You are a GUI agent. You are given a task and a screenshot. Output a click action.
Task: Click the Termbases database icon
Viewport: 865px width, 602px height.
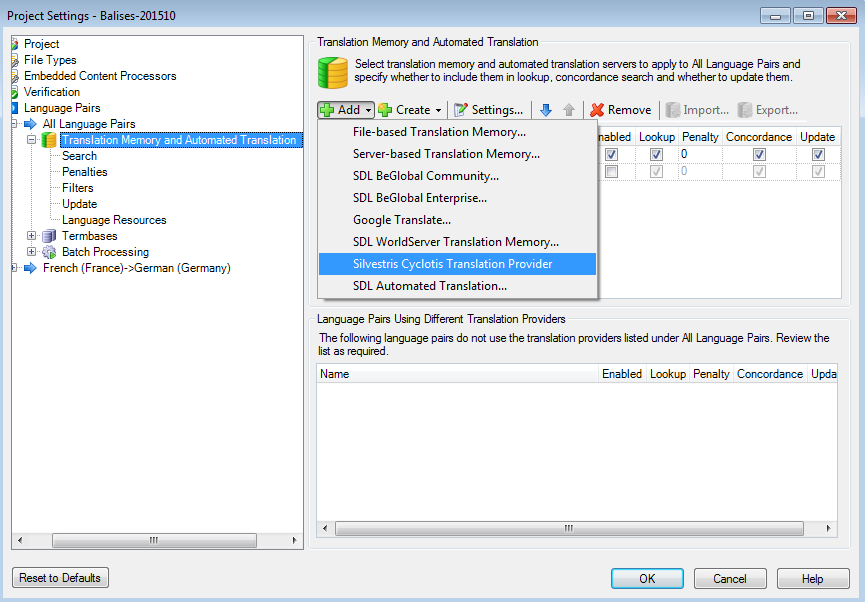pos(49,236)
